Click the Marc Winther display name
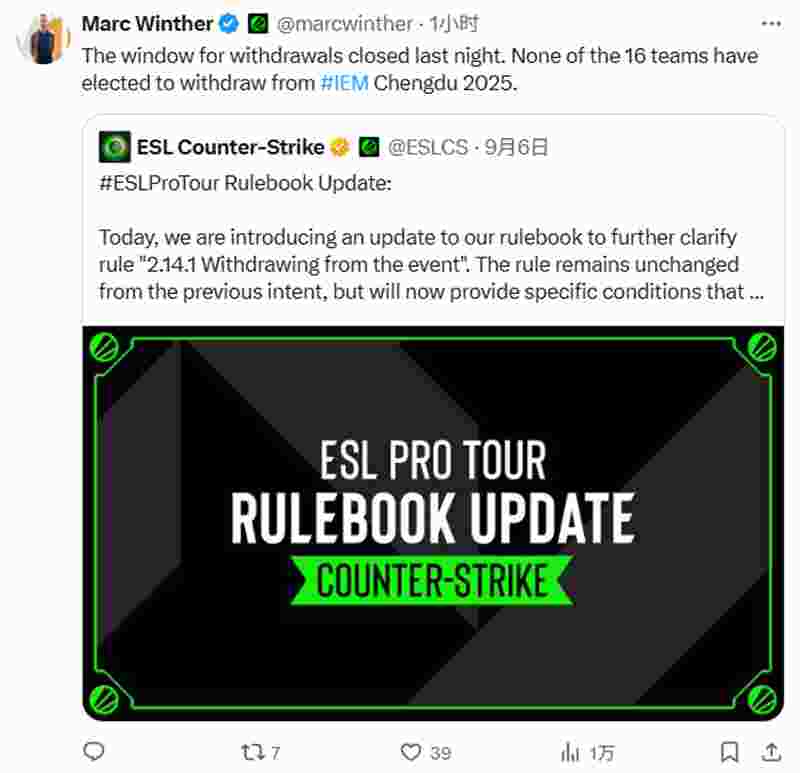The image size is (800, 773). pos(147,23)
